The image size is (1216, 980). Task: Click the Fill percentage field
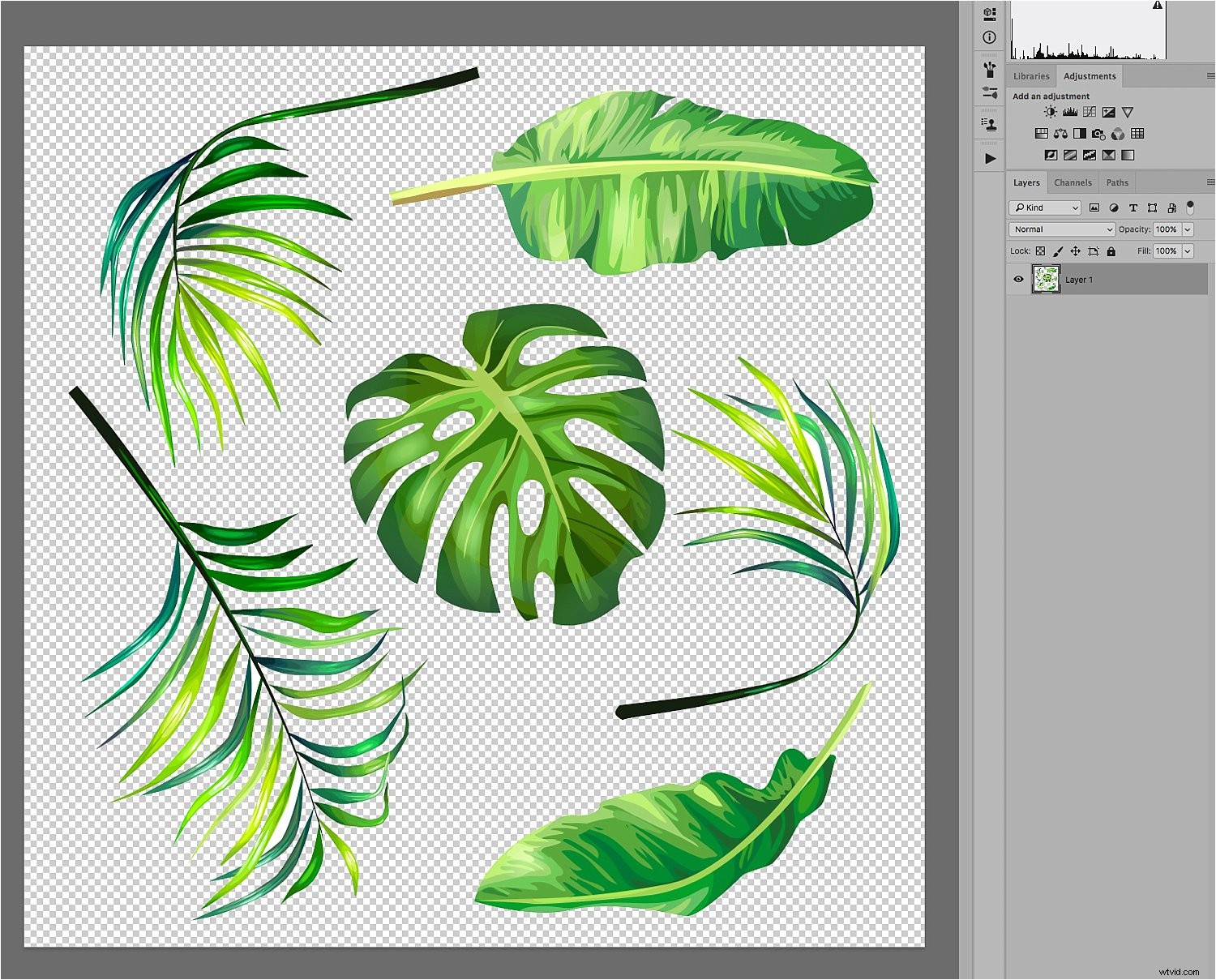point(1166,251)
